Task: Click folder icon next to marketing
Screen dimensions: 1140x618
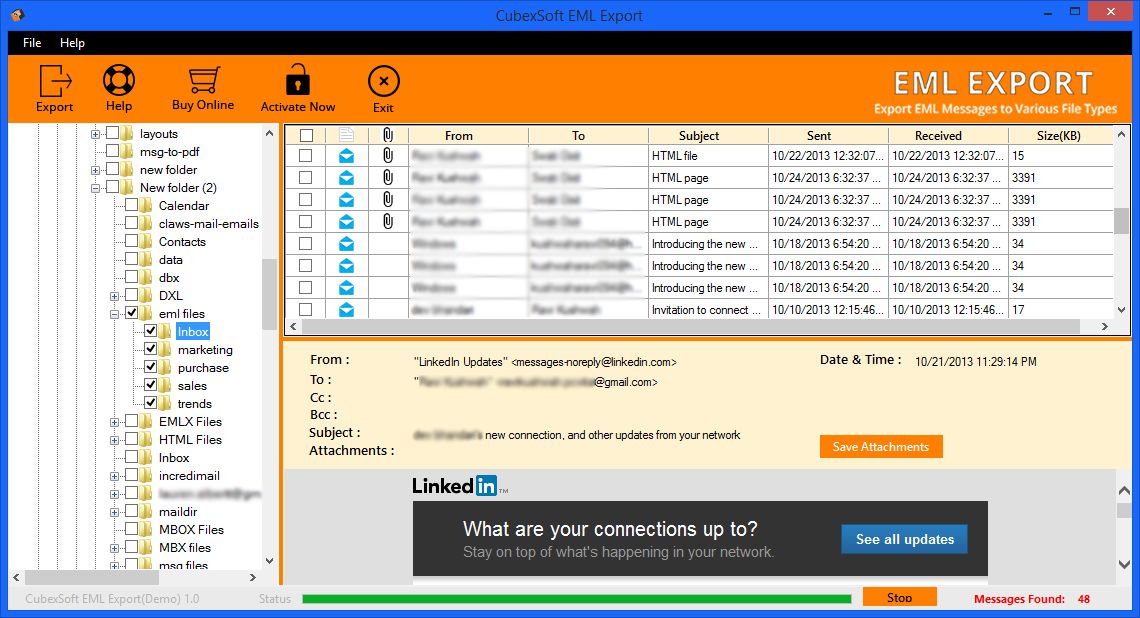Action: tap(166, 350)
